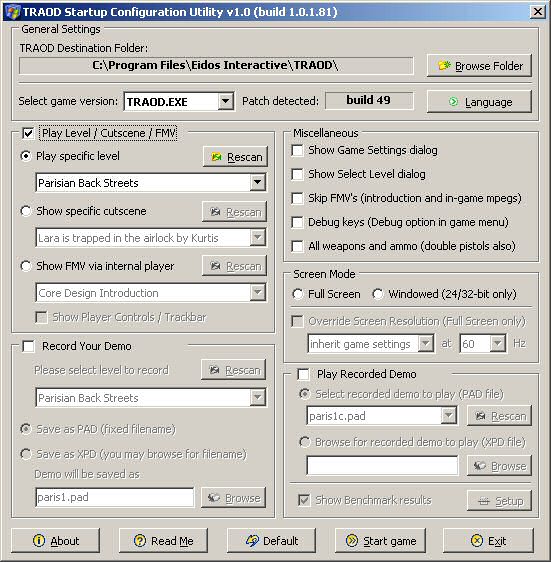Image resolution: width=551 pixels, height=562 pixels.
Task: Click the Browse Folder star folder icon
Action: (444, 66)
